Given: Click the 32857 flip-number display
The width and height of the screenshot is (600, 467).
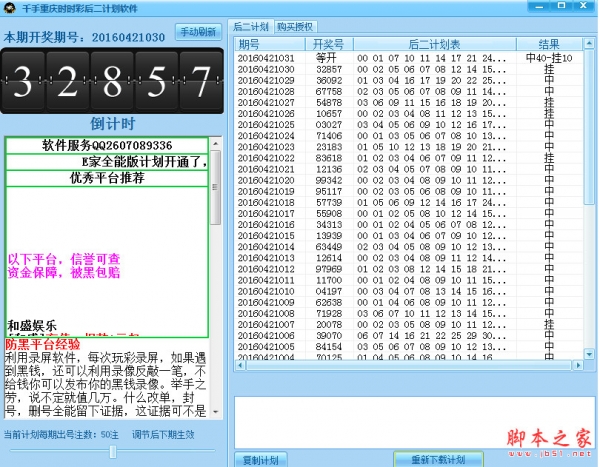Looking at the screenshot, I should [x=112, y=81].
